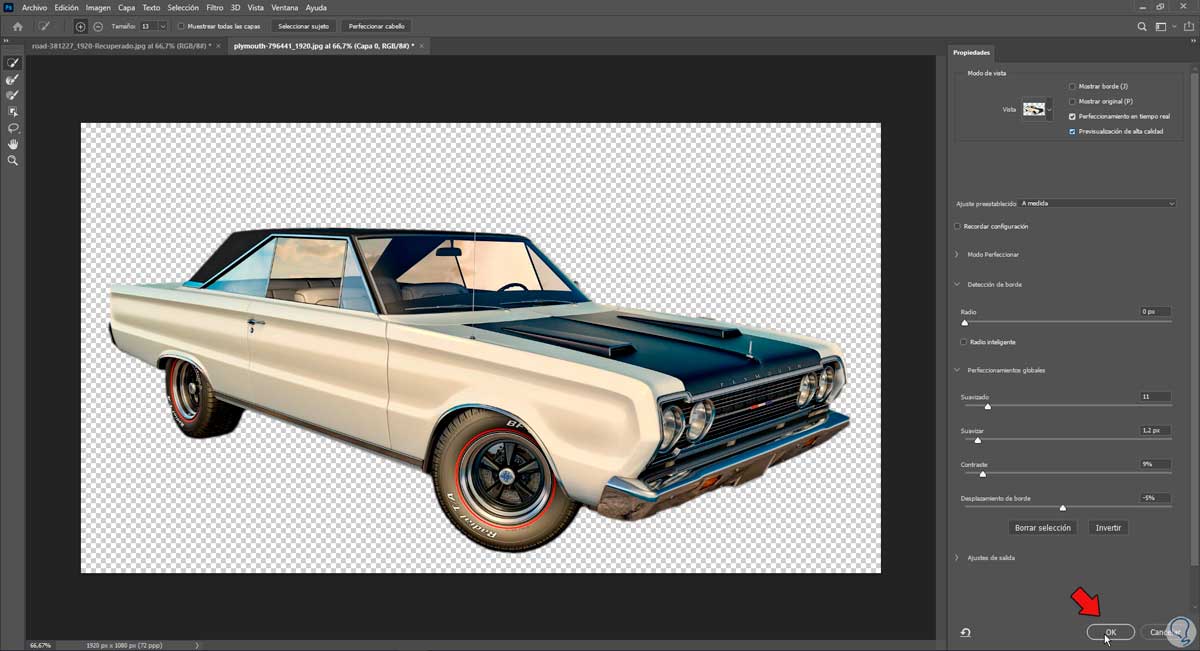Select the Refine Edge Brush tool
Screen dimensions: 1200x651
(13, 79)
